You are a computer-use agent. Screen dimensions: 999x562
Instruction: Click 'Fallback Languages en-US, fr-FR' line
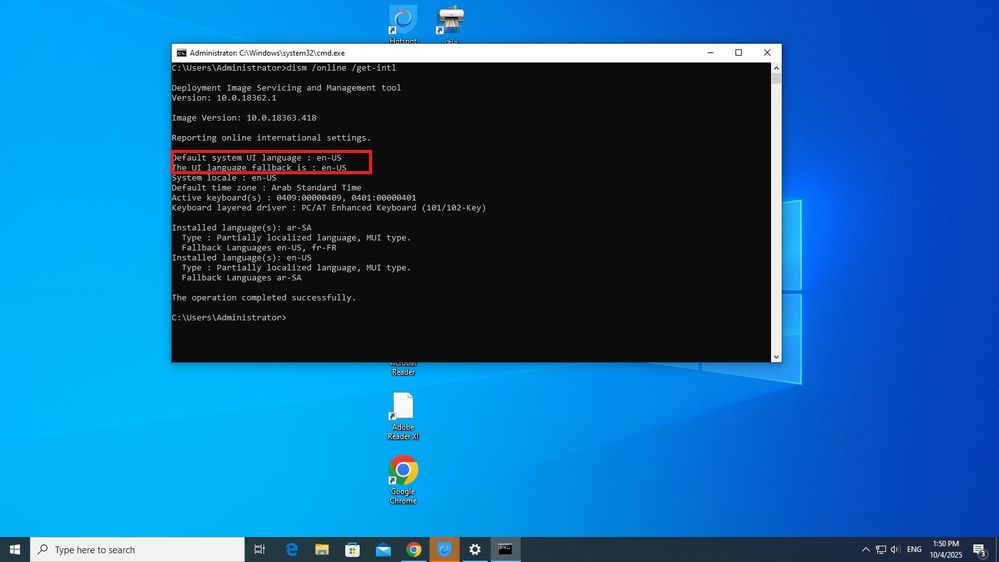259,248
